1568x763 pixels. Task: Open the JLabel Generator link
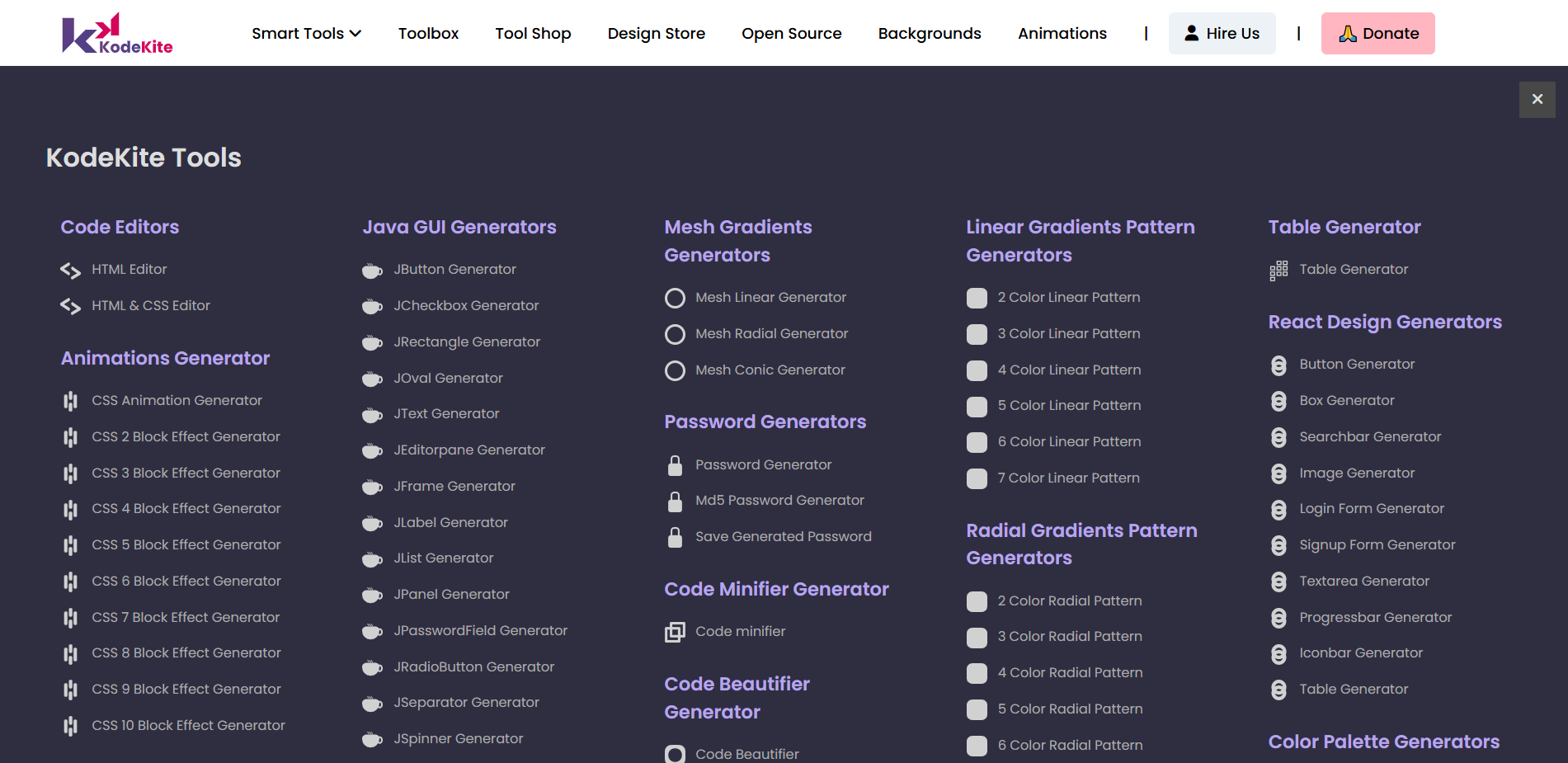coord(450,522)
